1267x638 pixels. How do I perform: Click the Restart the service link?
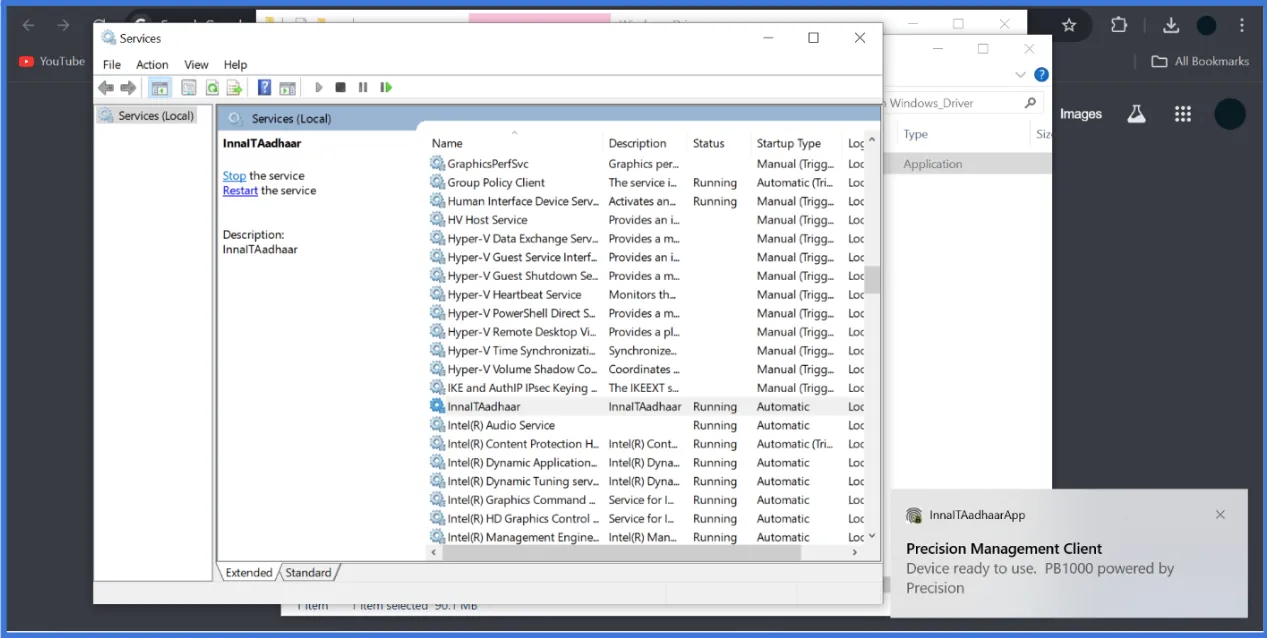click(x=240, y=191)
